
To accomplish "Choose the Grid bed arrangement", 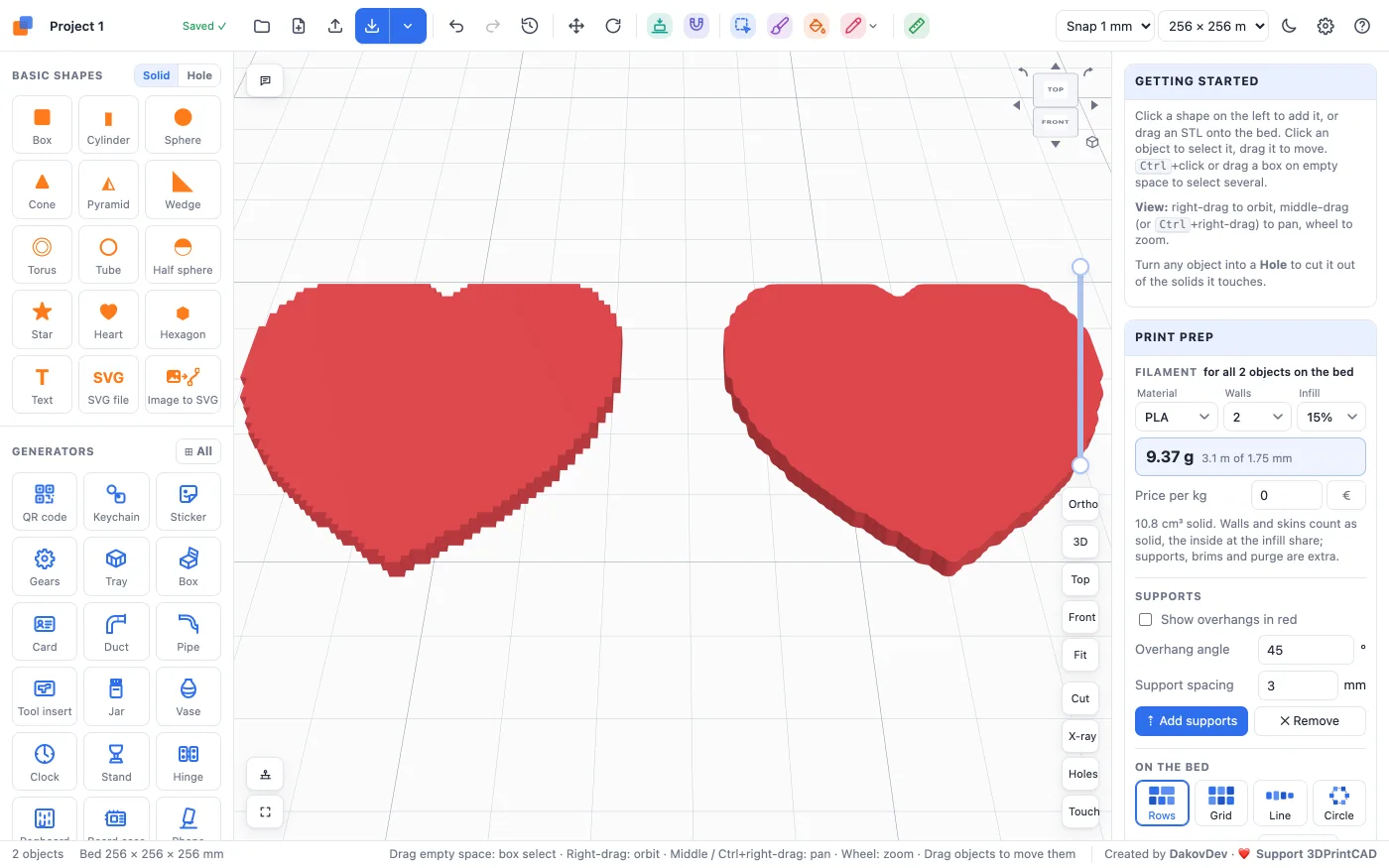I will pyautogui.click(x=1221, y=803).
